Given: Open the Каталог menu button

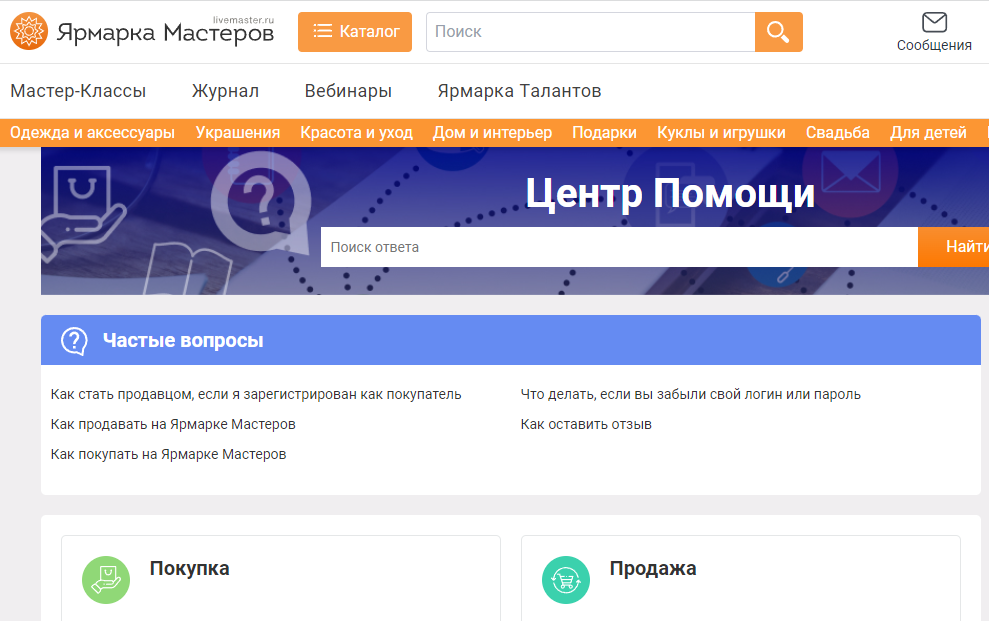Looking at the screenshot, I should tap(355, 32).
